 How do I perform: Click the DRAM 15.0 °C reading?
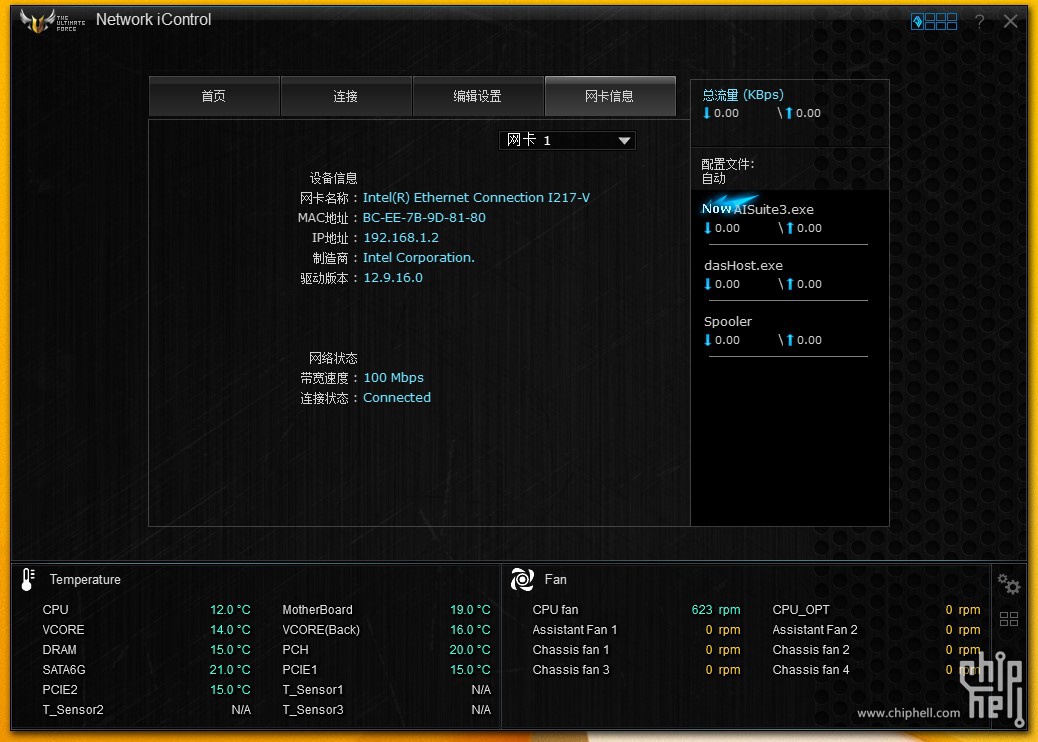click(x=230, y=650)
